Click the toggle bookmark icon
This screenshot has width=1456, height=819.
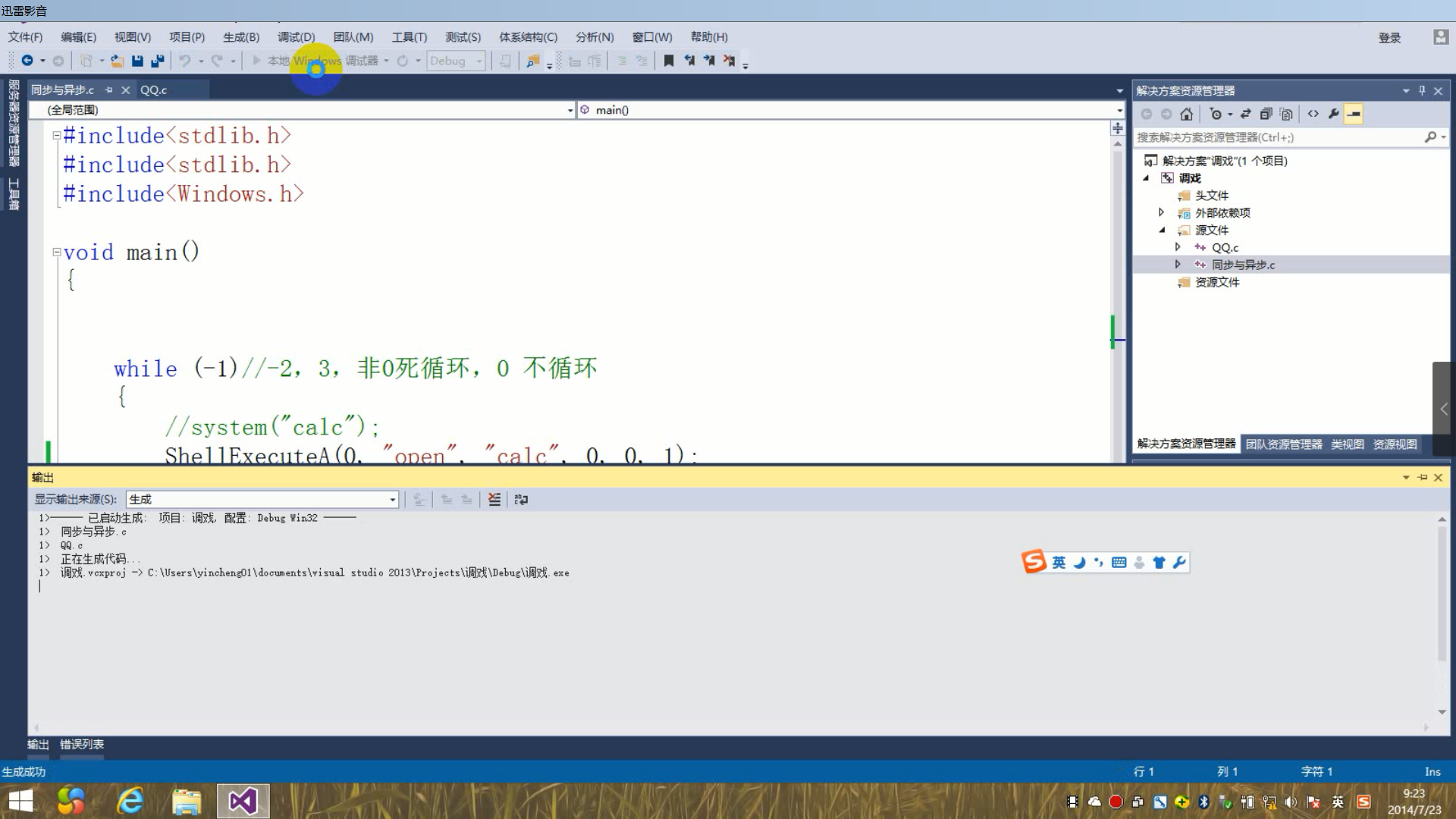[668, 61]
